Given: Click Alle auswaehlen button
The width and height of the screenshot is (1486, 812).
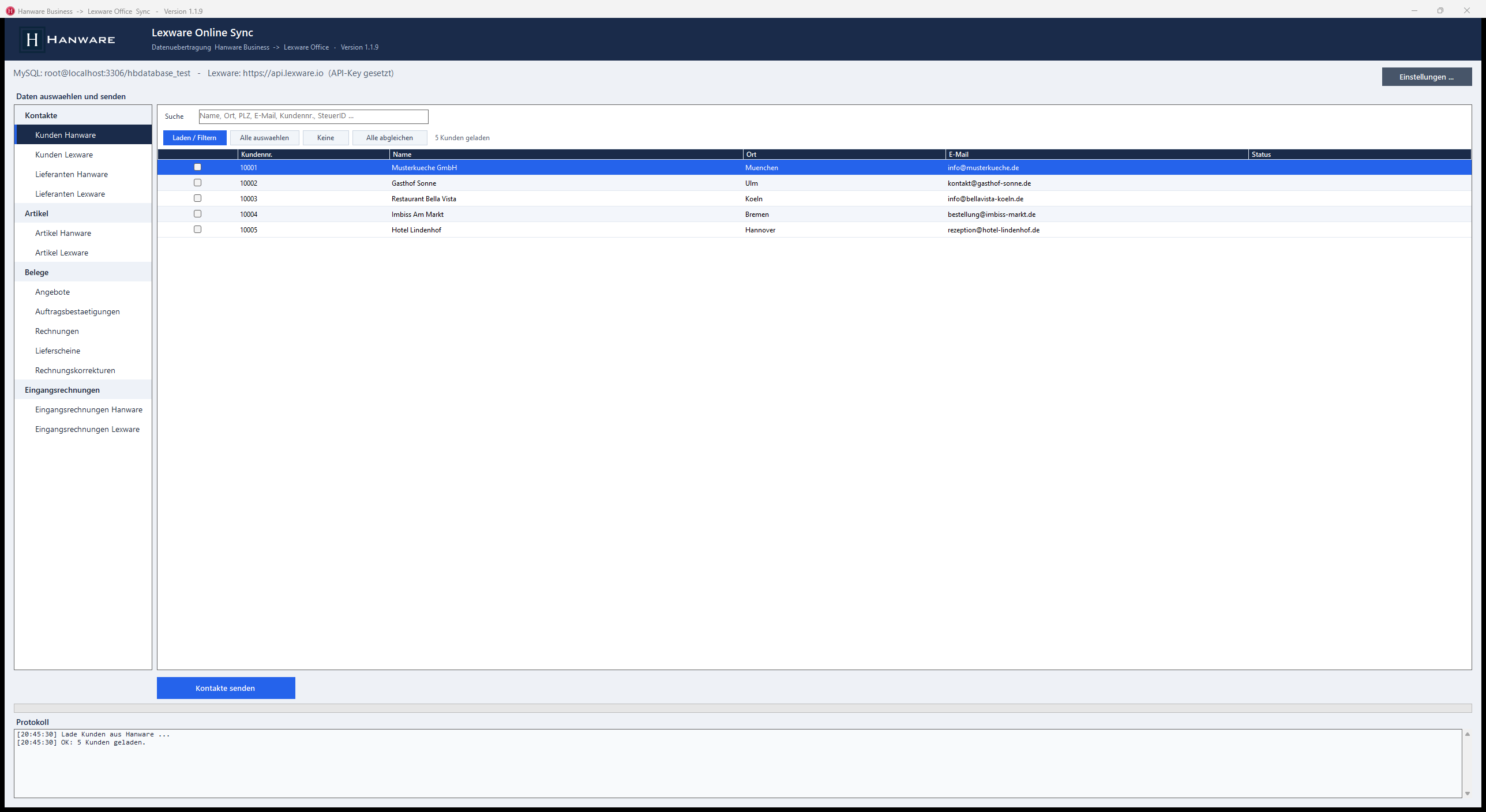Looking at the screenshot, I should pos(264,138).
